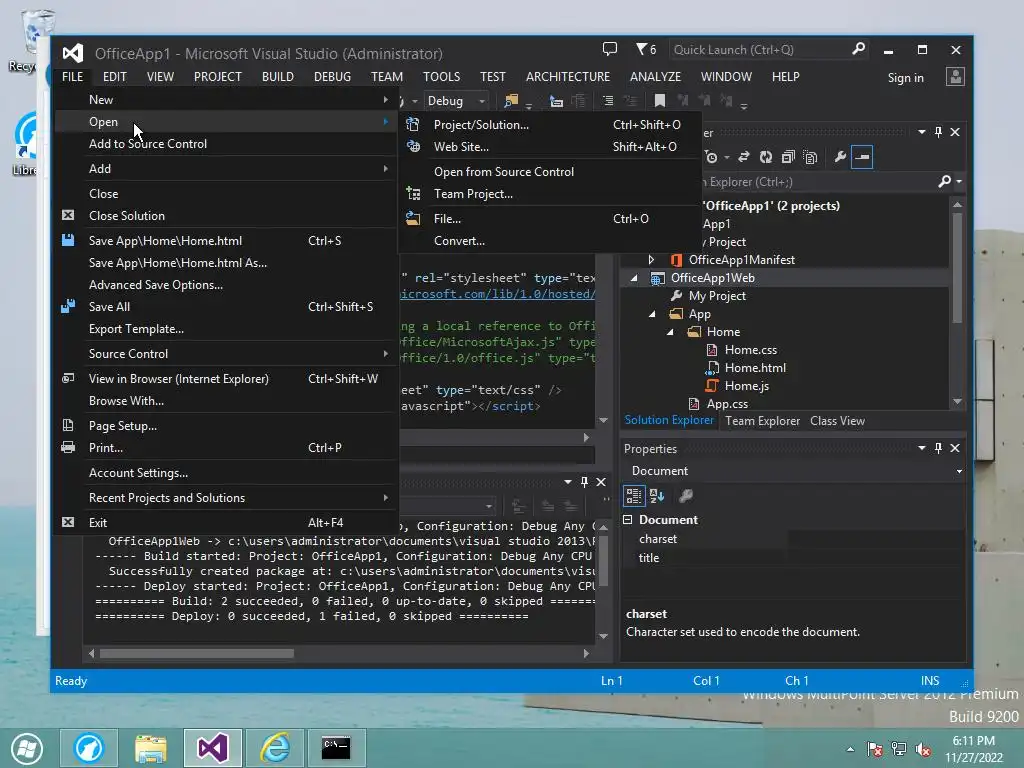Click the feedback speech bubble icon
The image size is (1024, 768).
pos(609,49)
